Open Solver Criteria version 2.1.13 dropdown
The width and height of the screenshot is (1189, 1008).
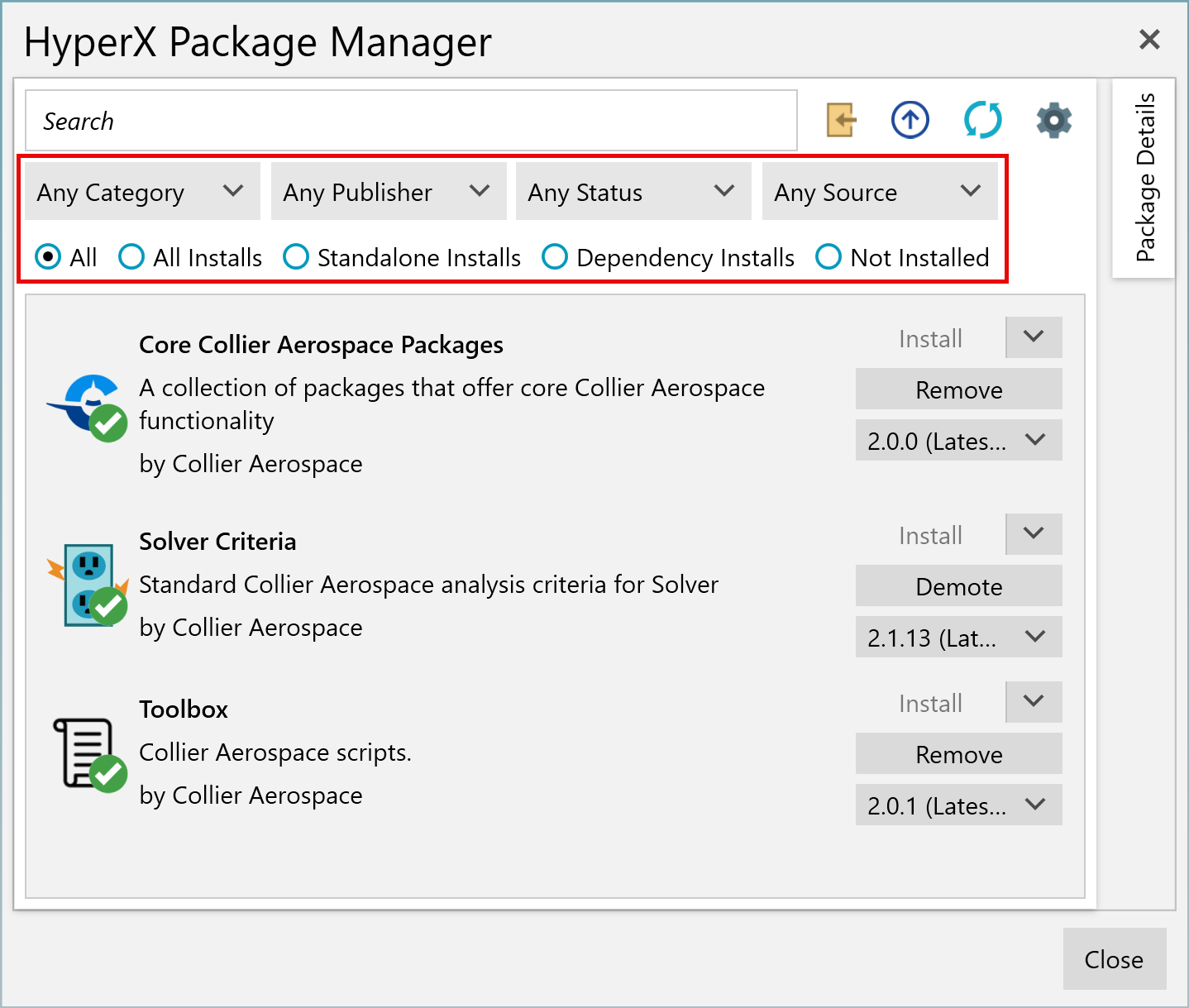click(959, 637)
